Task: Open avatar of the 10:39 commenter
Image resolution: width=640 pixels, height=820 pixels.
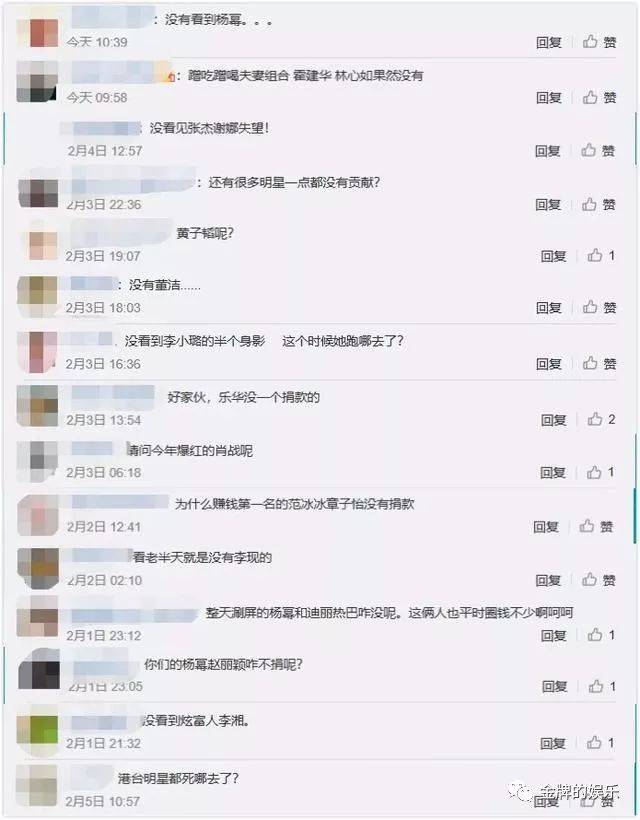Action: point(37,32)
